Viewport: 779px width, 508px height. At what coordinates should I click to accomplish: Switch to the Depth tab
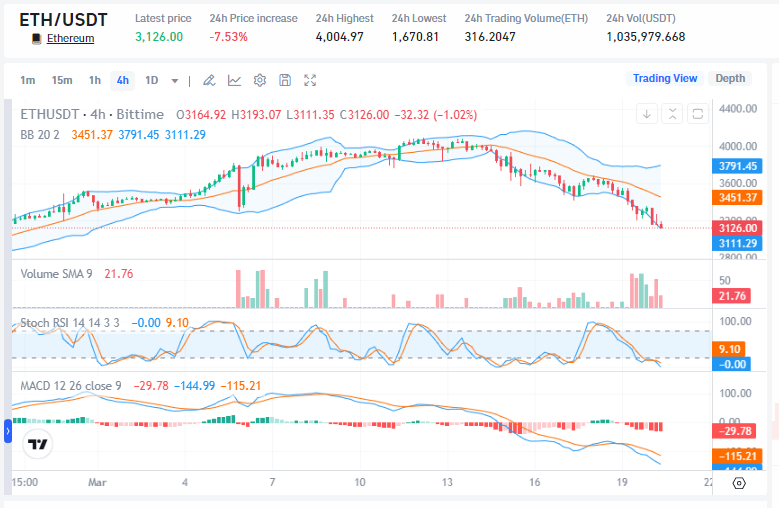point(729,78)
